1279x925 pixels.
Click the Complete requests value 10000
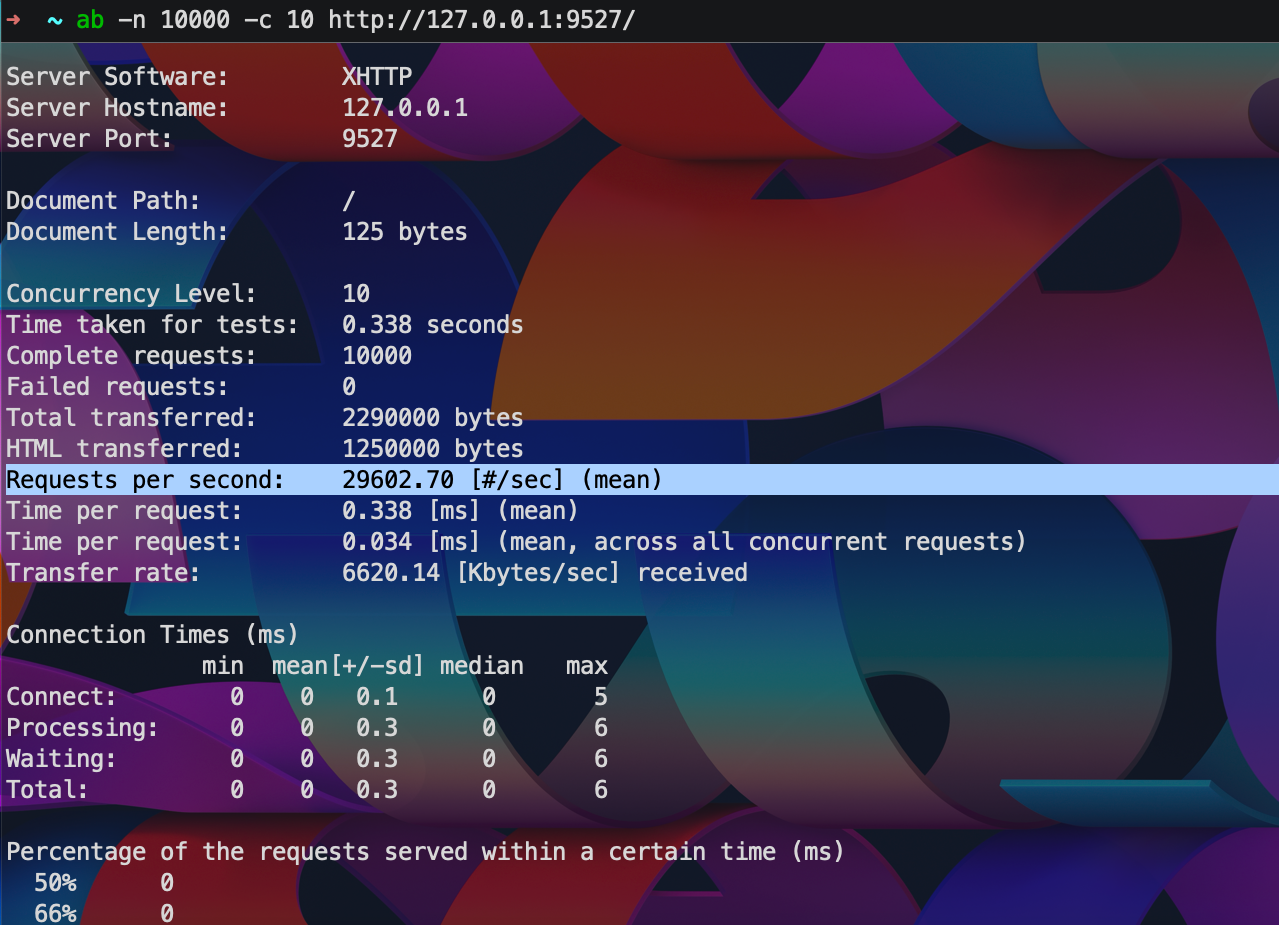click(376, 356)
